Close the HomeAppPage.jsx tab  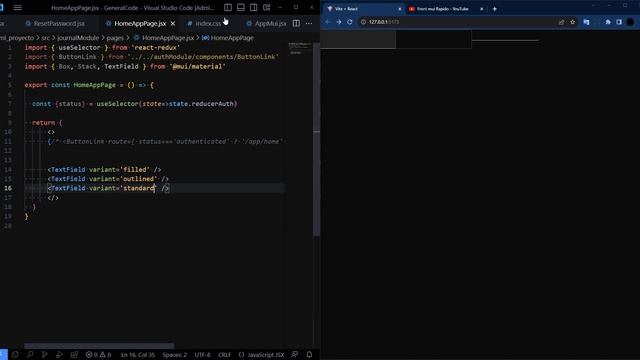(x=173, y=24)
